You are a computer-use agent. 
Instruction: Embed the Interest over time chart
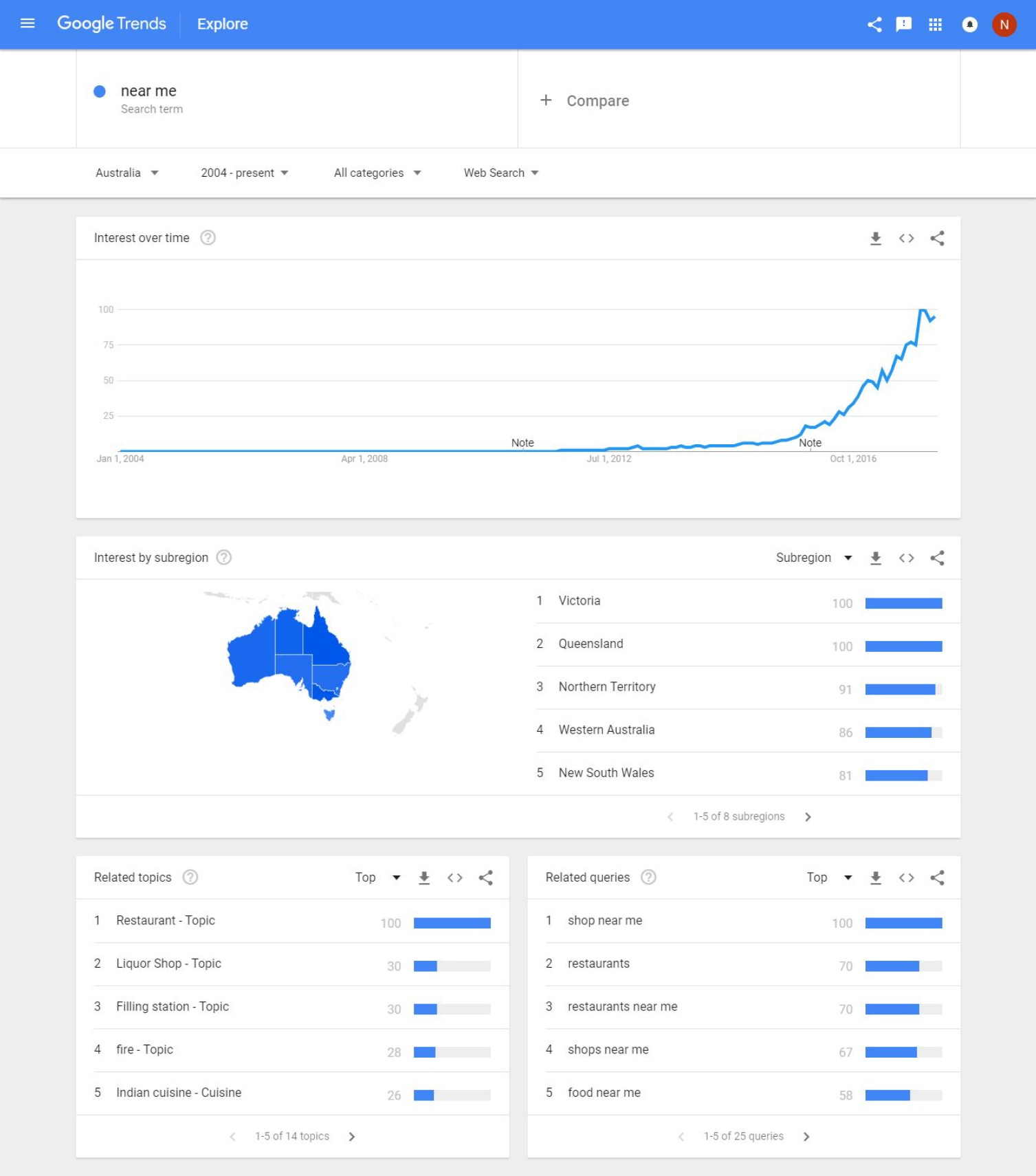coord(906,239)
